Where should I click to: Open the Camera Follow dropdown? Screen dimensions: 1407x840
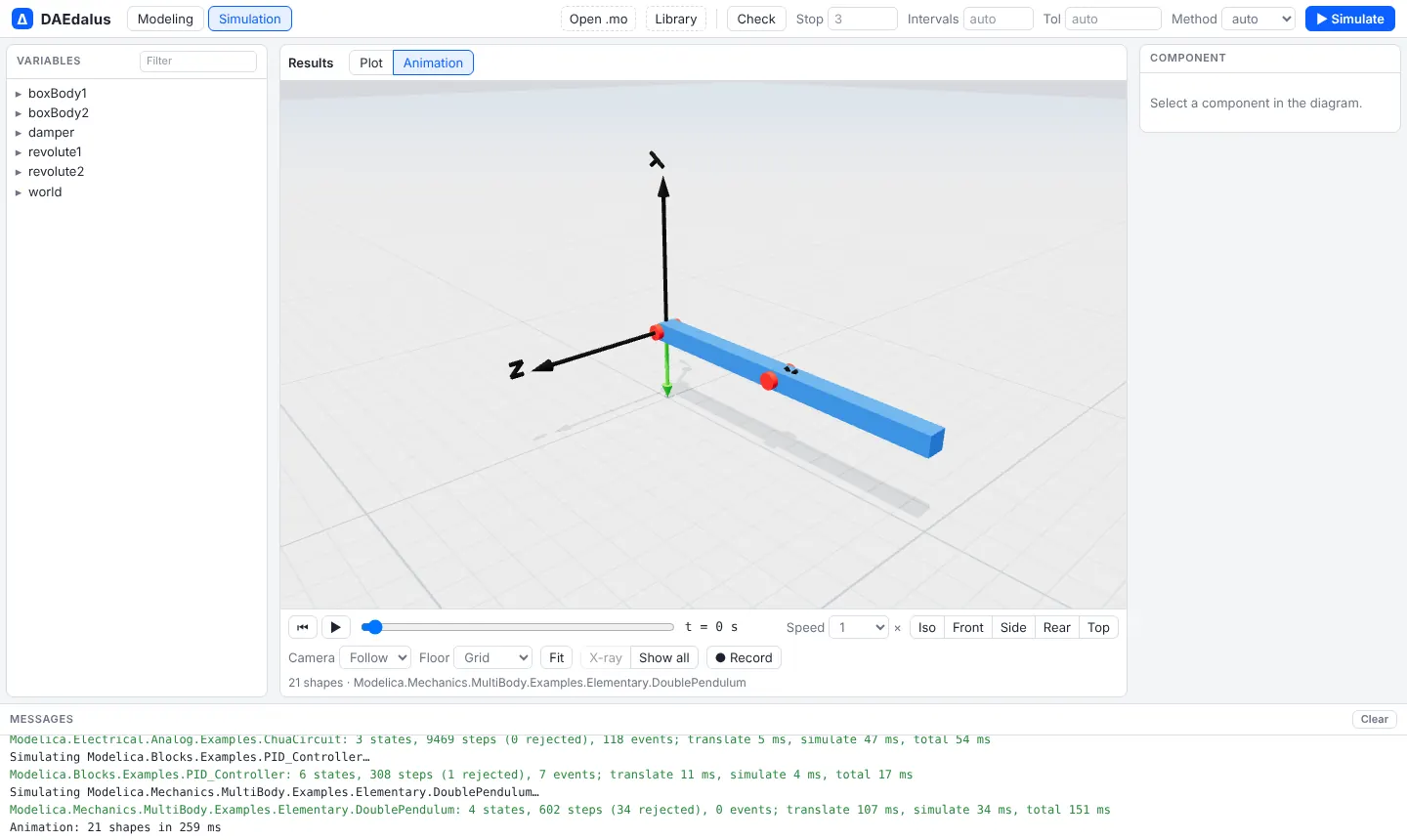pos(375,657)
